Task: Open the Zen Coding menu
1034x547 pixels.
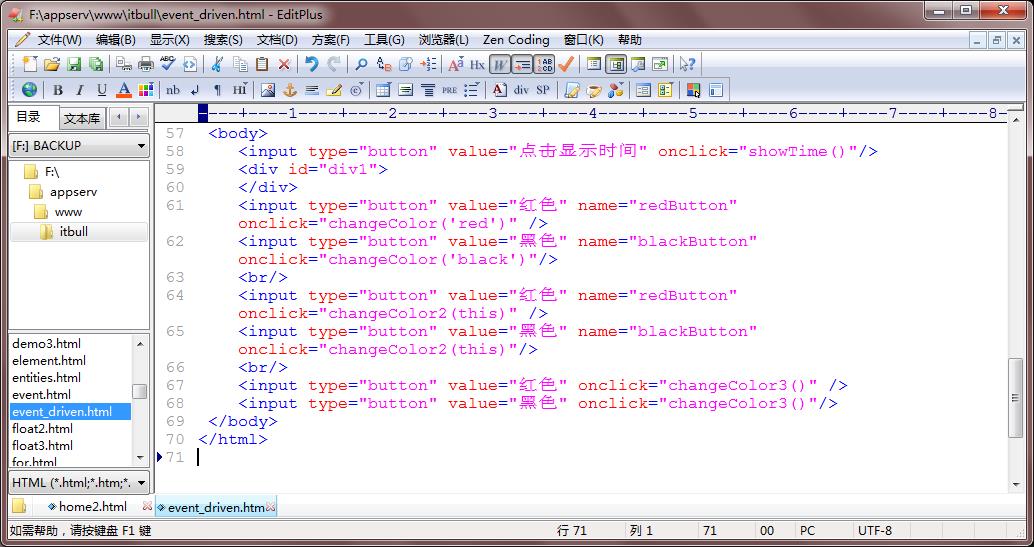Action: pyautogui.click(x=516, y=40)
